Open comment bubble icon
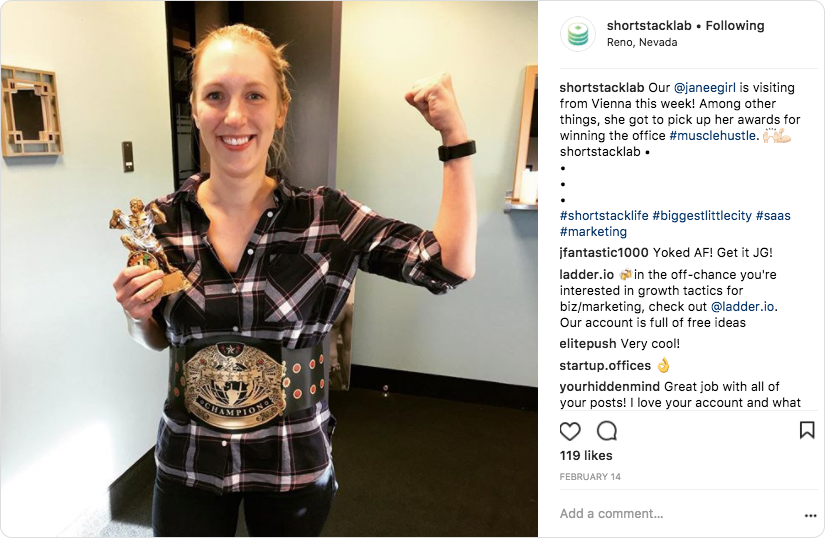This screenshot has width=825, height=538. click(607, 431)
